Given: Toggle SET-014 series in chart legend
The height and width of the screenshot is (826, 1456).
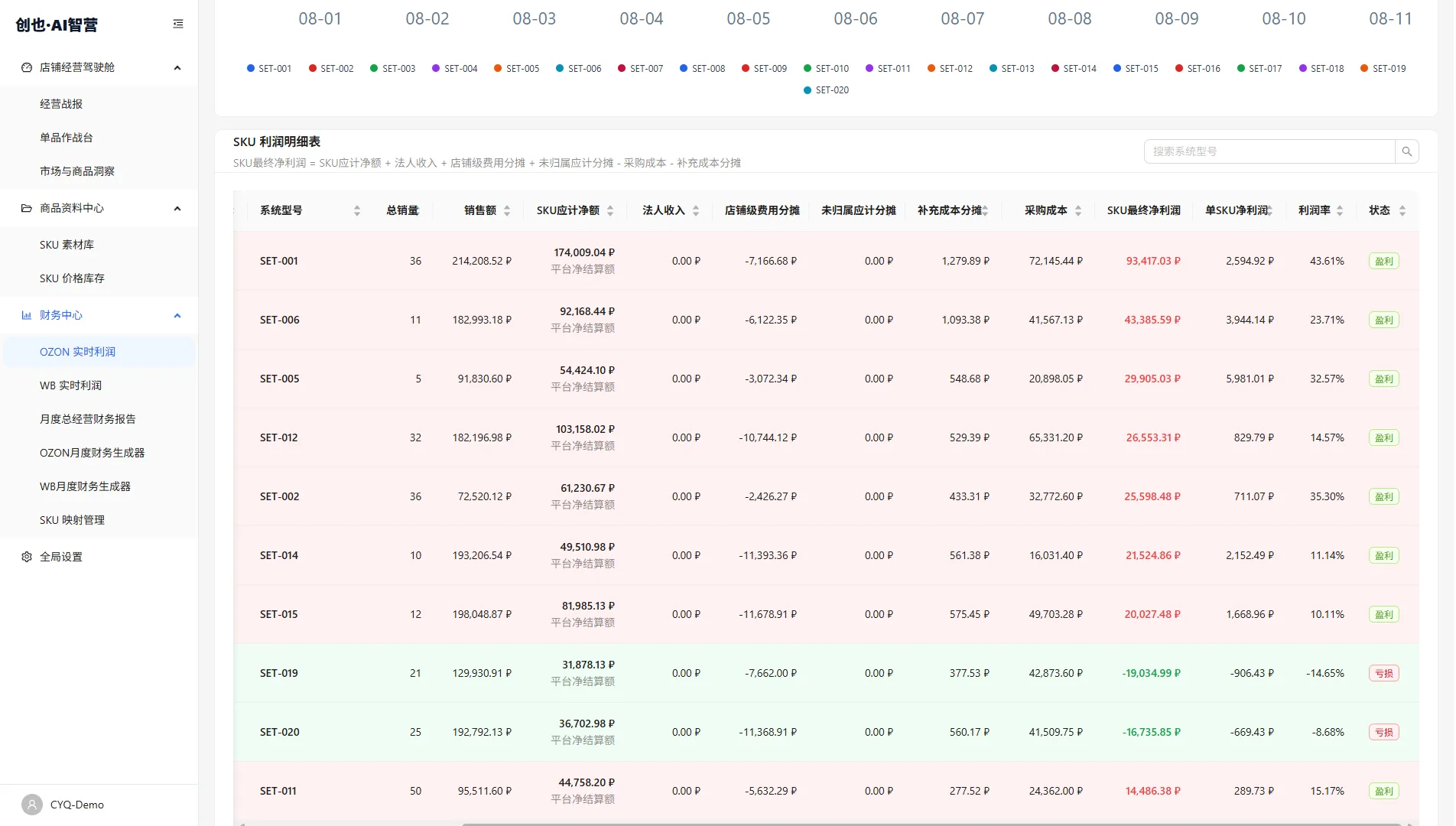Looking at the screenshot, I should click(1074, 68).
